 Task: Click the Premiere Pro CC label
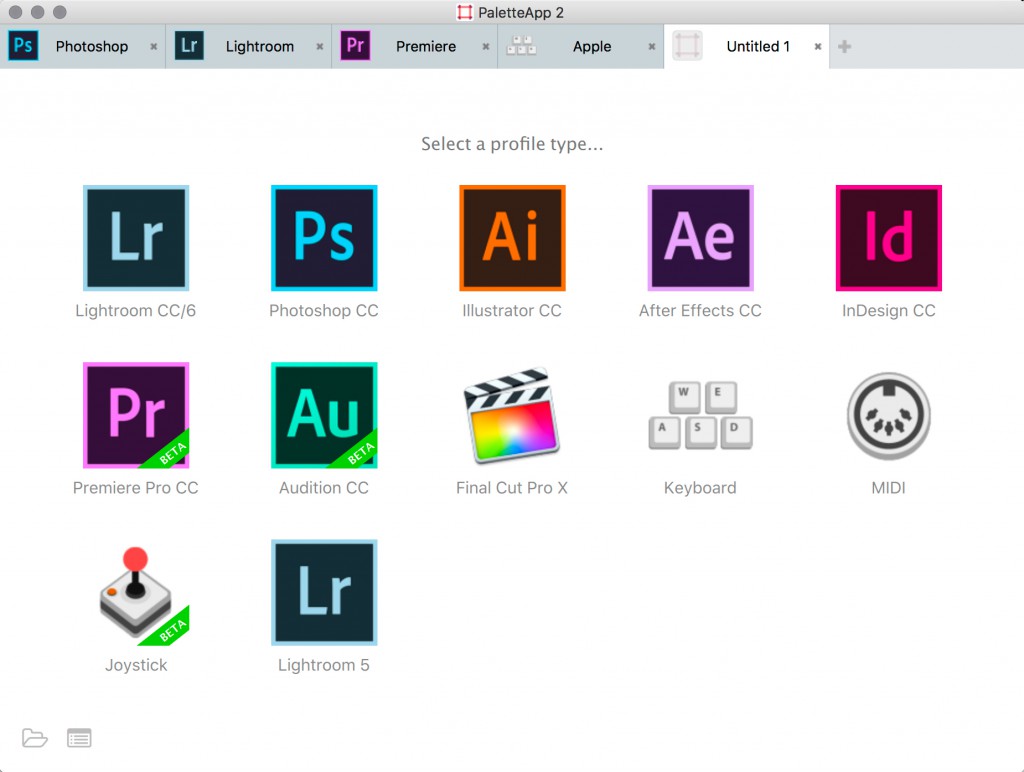(136, 488)
